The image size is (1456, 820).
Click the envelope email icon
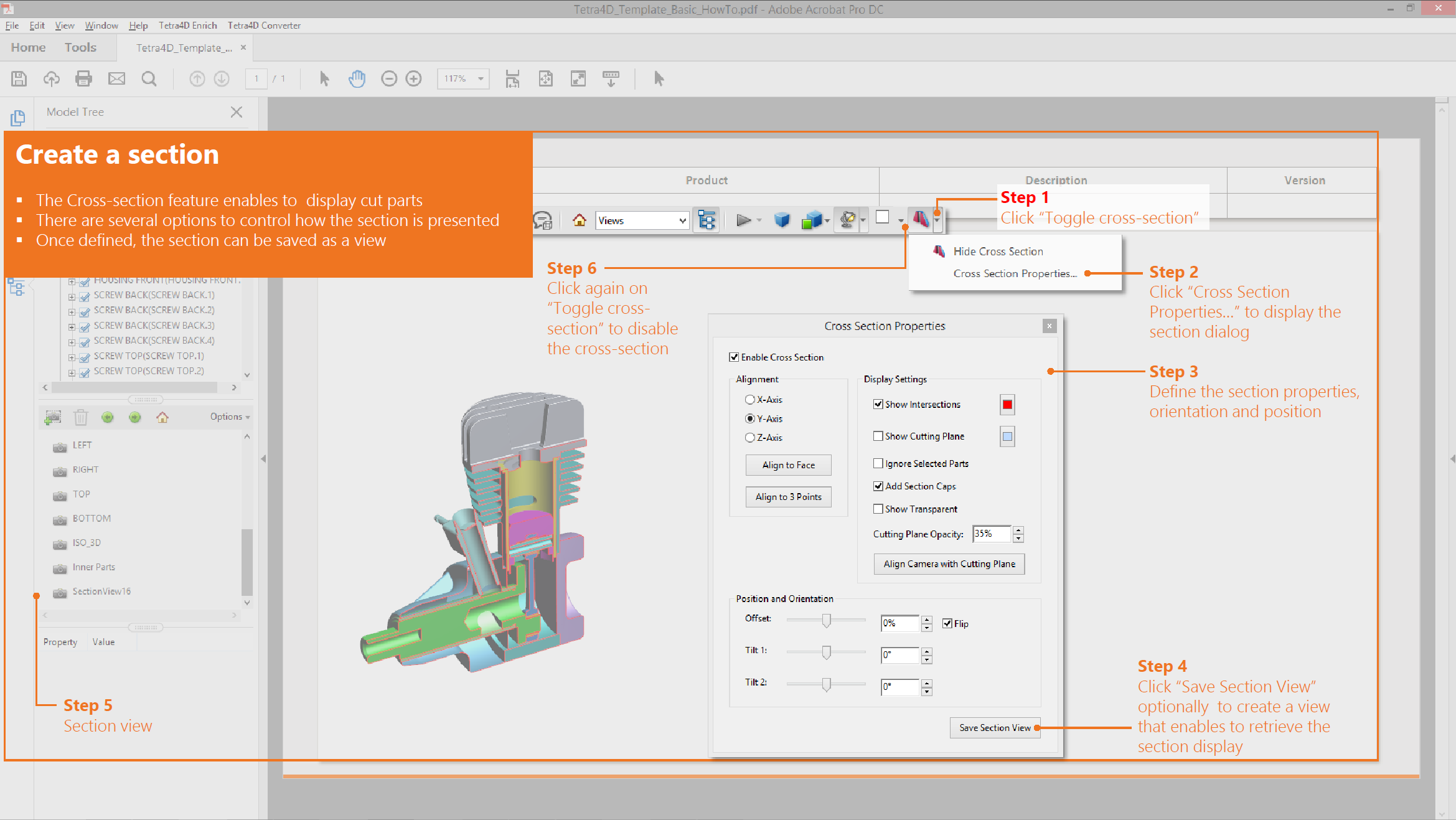tap(116, 78)
